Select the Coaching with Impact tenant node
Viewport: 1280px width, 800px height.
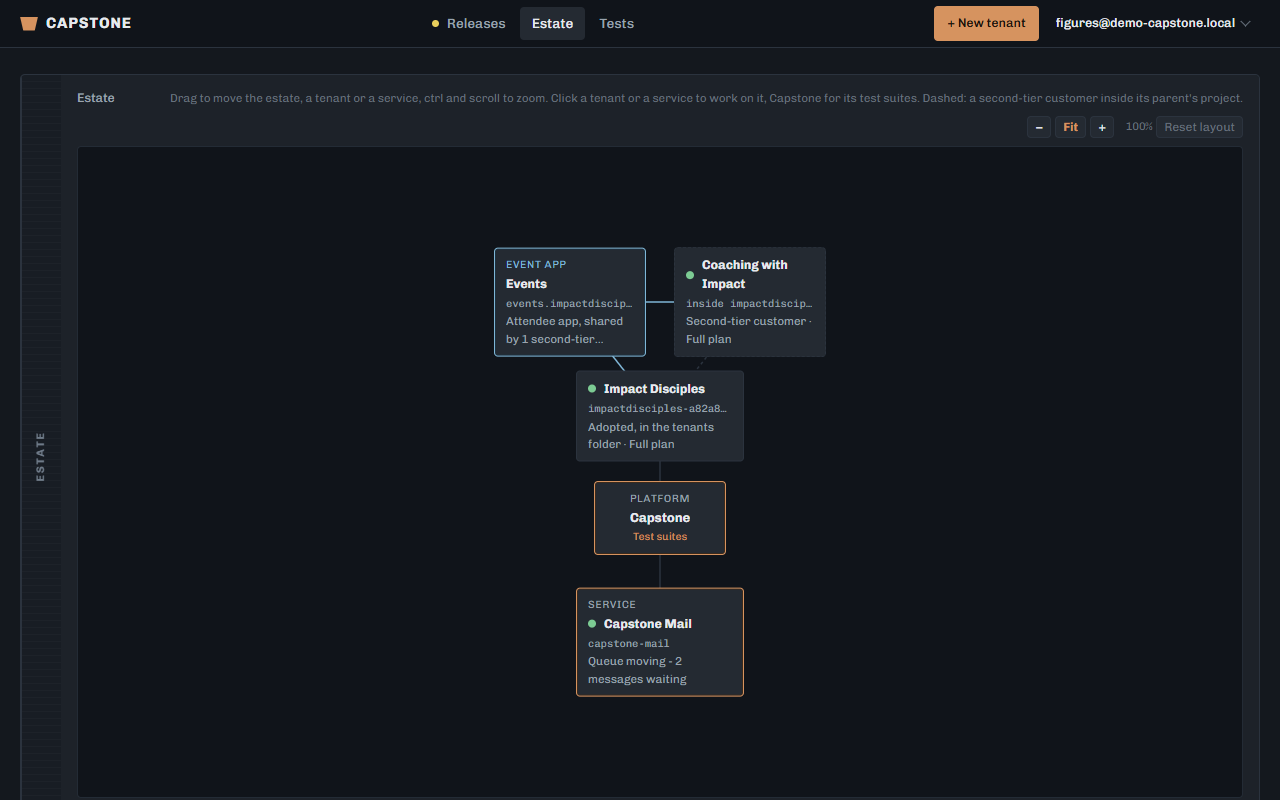(x=750, y=302)
